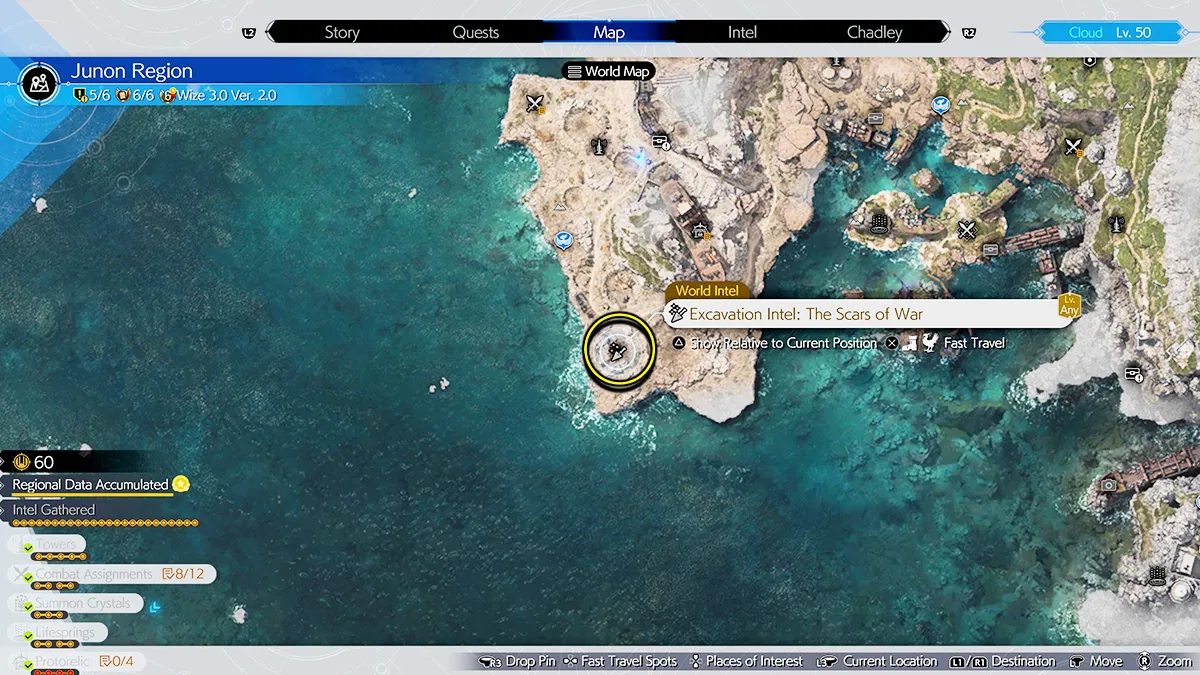
Task: Click the Junon Region emblem icon
Action: click(x=37, y=83)
